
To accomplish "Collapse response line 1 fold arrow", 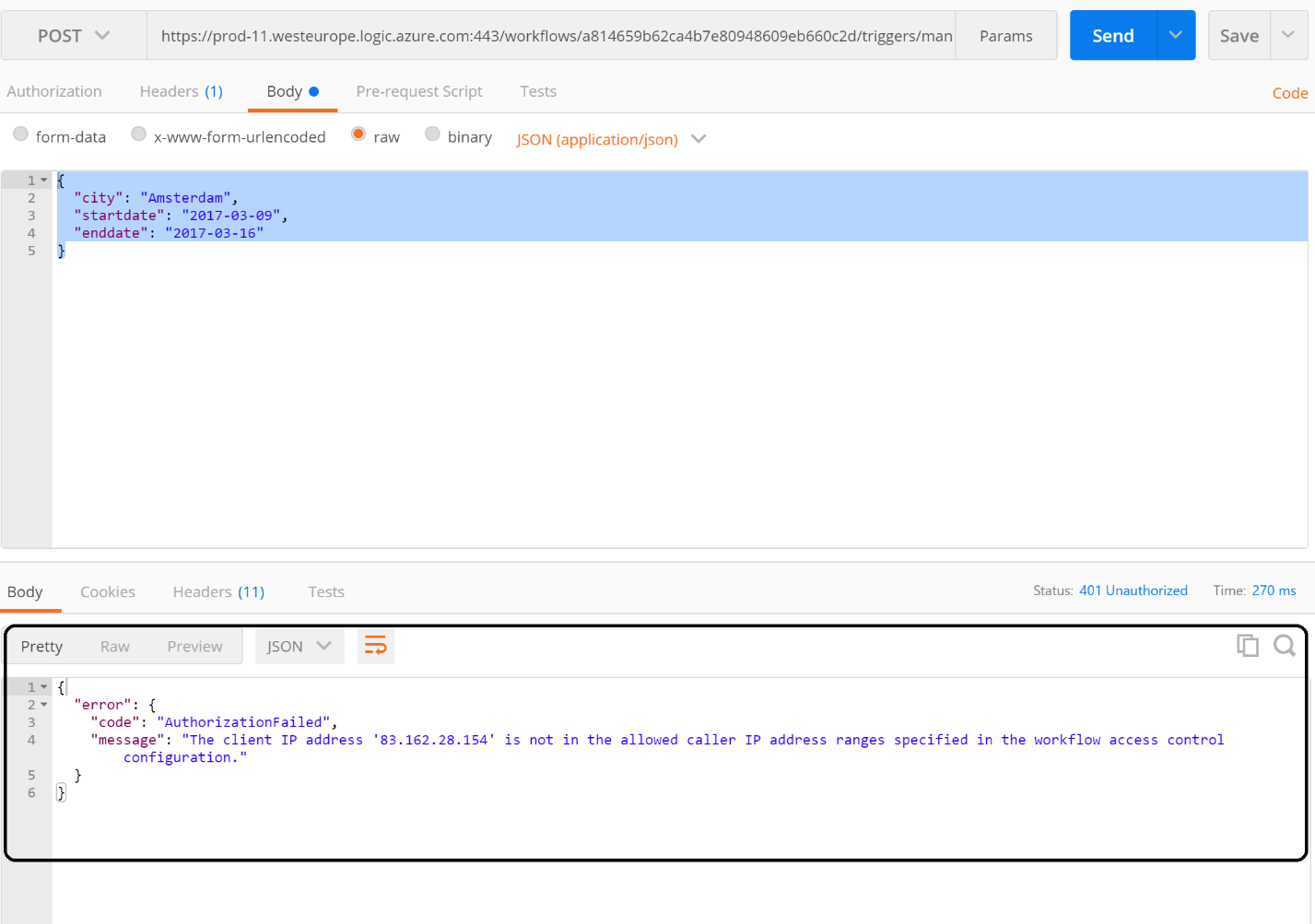I will point(44,687).
